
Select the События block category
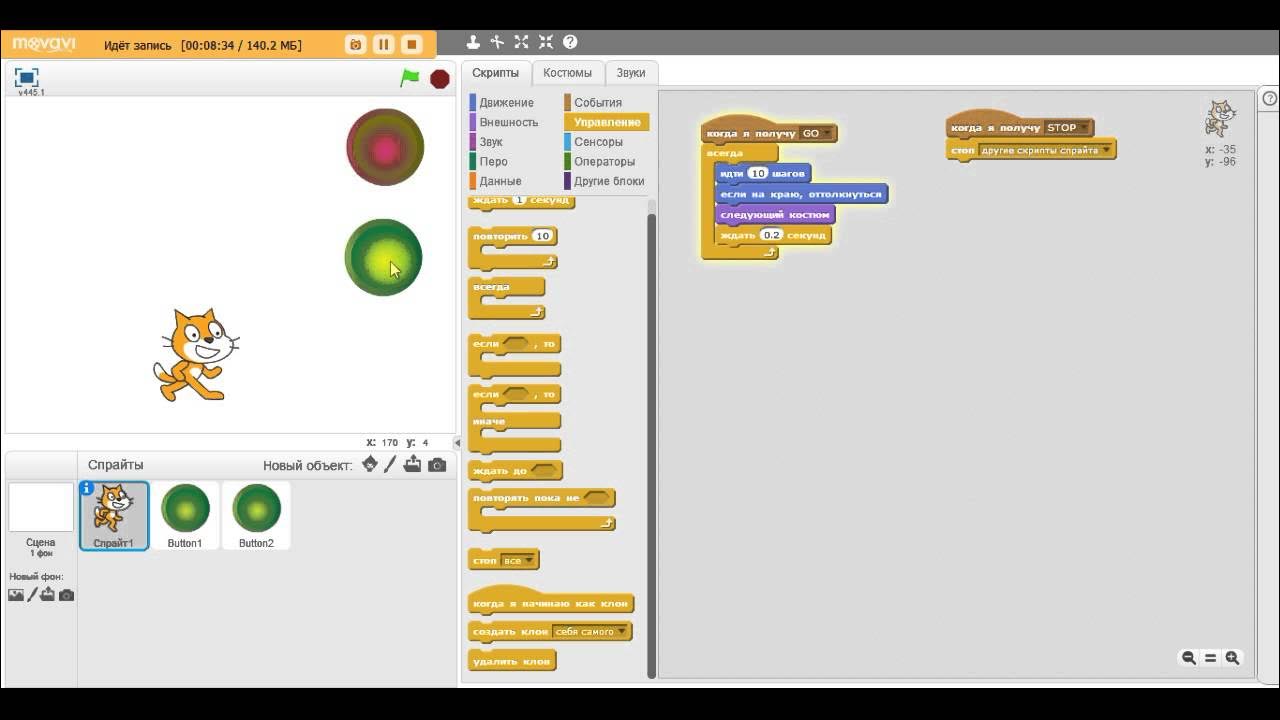598,102
